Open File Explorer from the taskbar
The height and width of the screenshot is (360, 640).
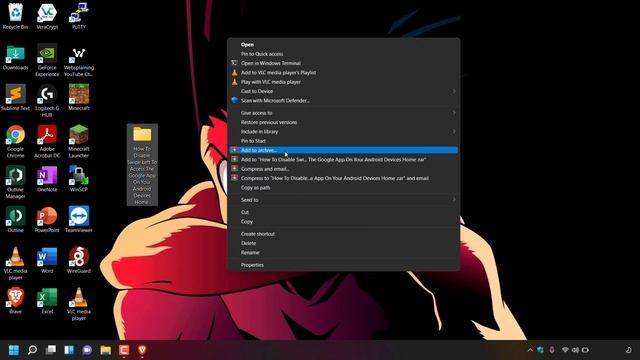tap(106, 350)
